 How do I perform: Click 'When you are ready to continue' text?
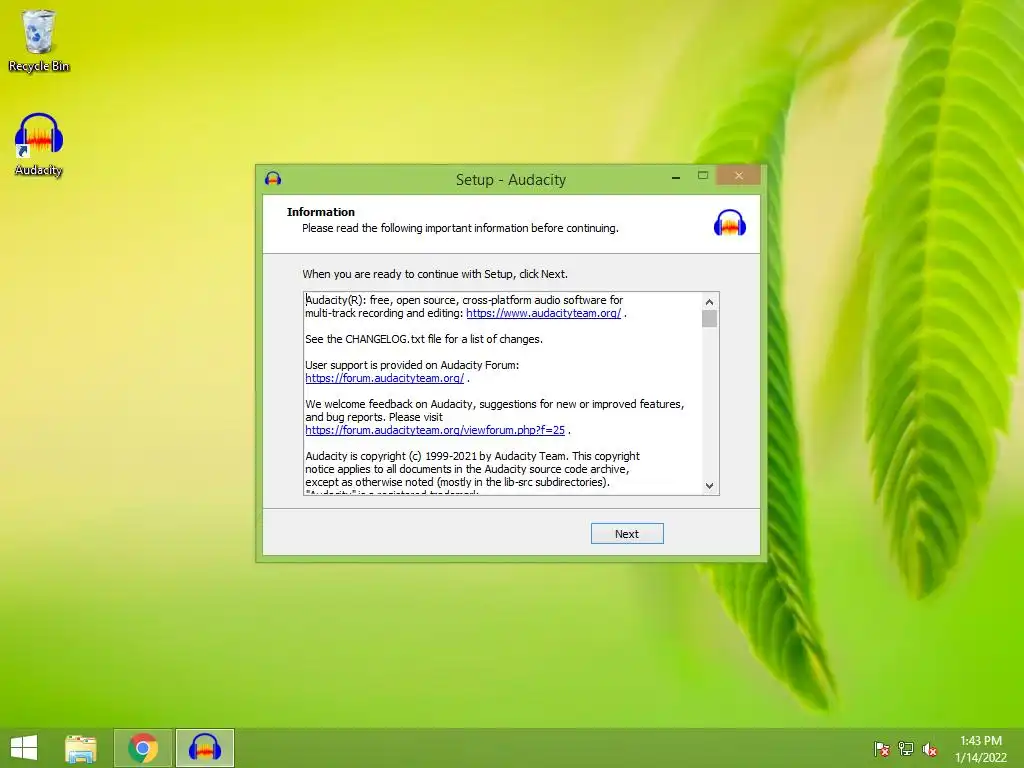(435, 274)
